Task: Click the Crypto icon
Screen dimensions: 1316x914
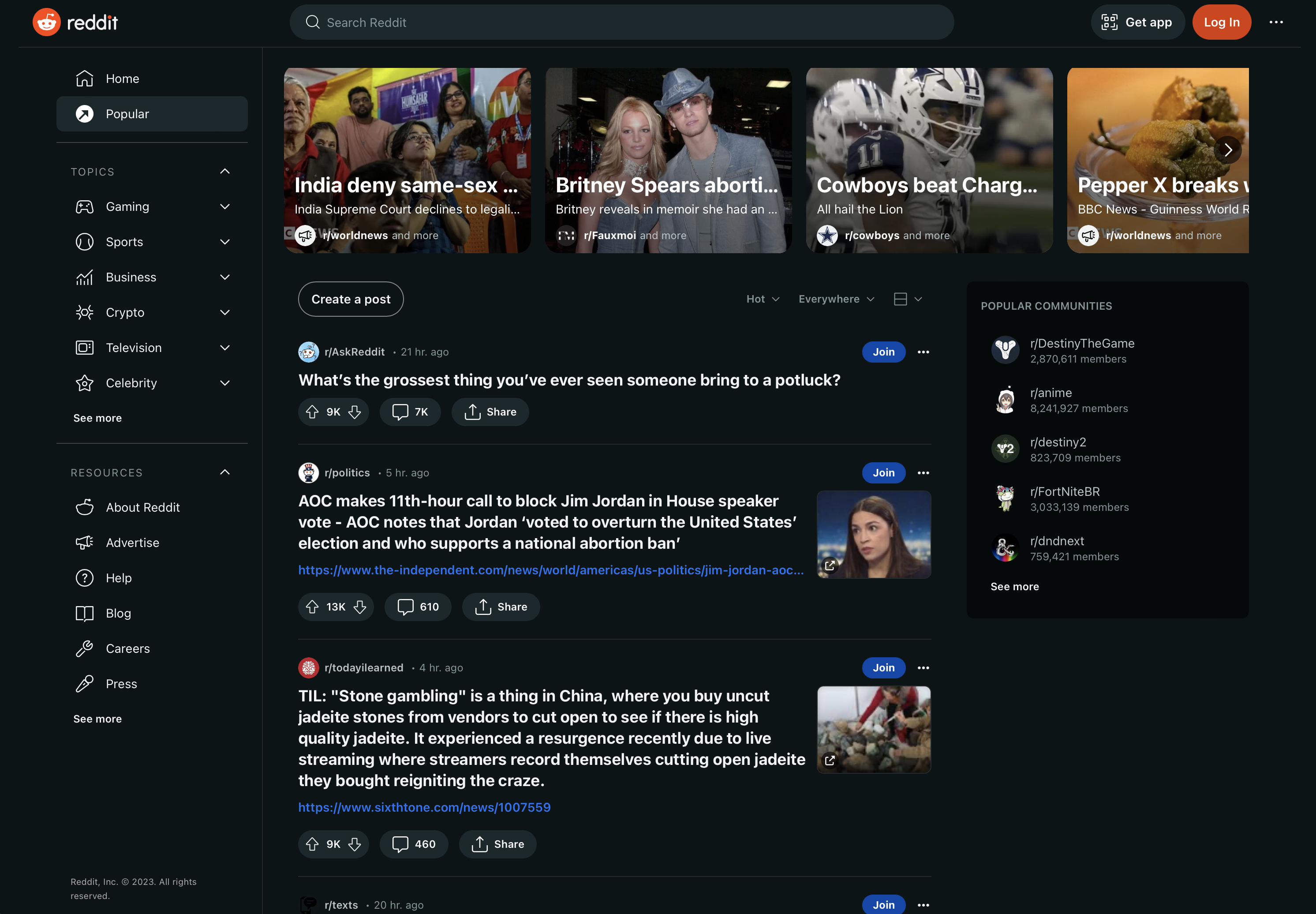Action: 85,313
